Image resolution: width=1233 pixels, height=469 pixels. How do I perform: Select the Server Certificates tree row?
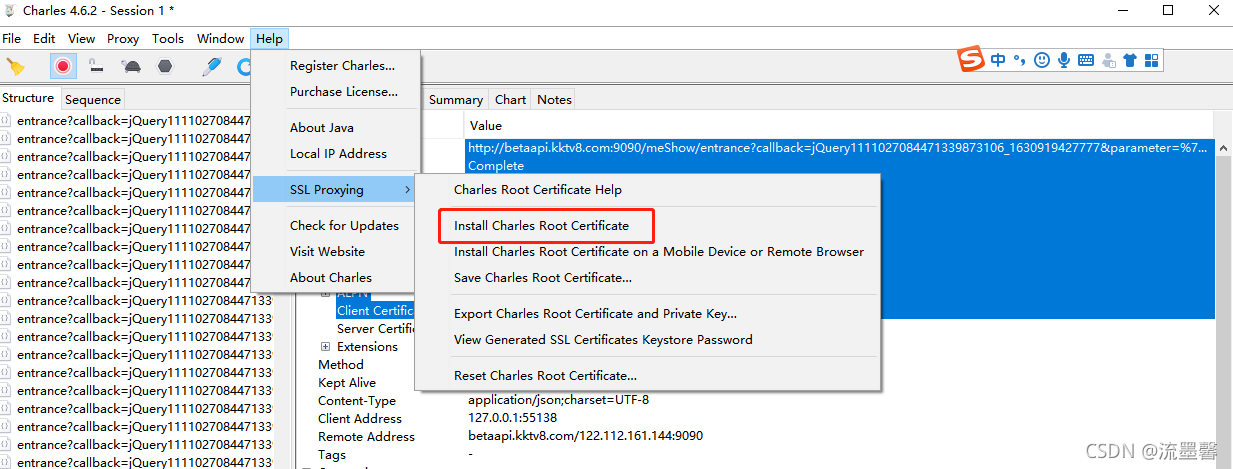coord(376,329)
